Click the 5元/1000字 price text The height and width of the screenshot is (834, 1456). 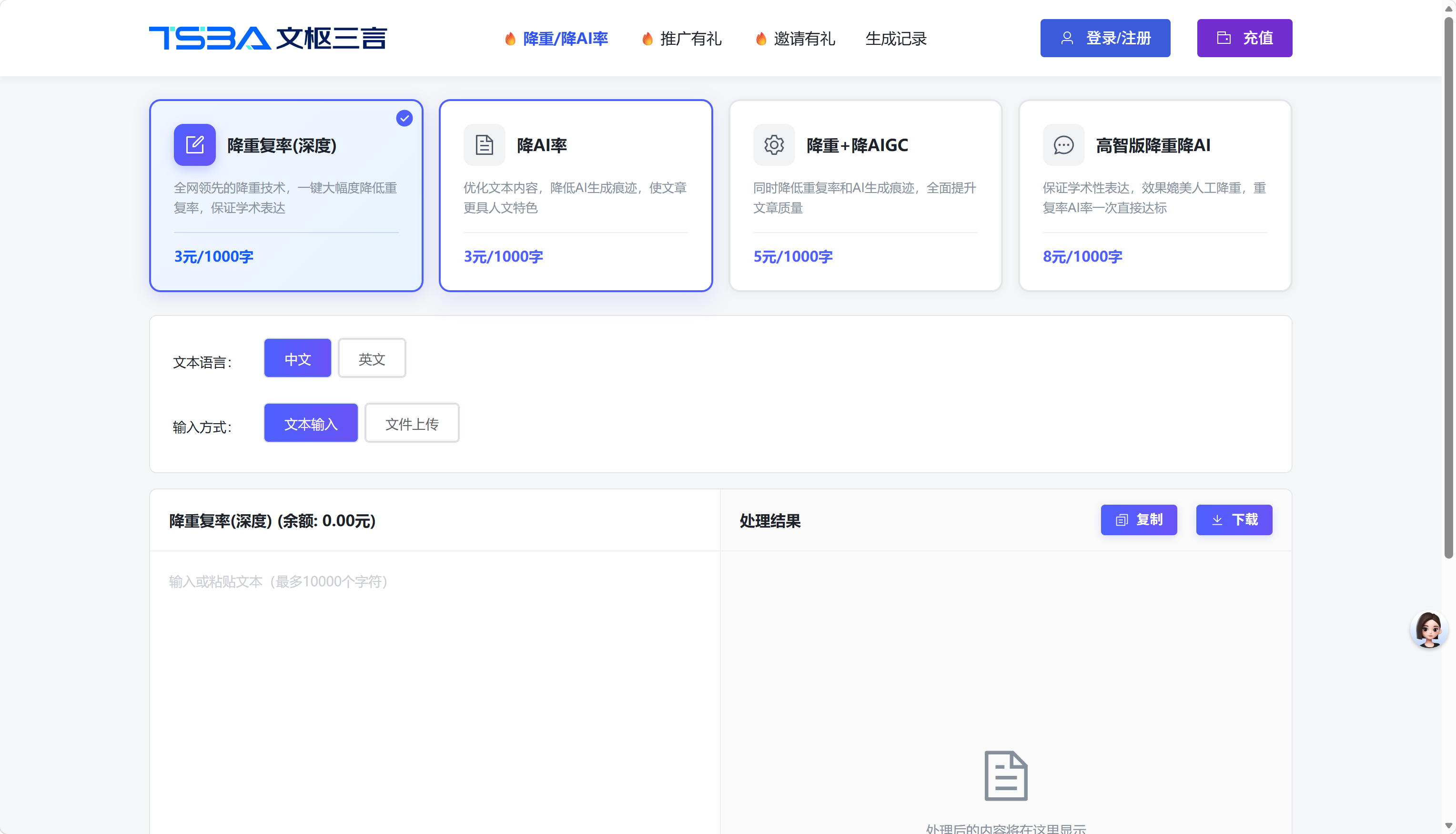tap(793, 256)
